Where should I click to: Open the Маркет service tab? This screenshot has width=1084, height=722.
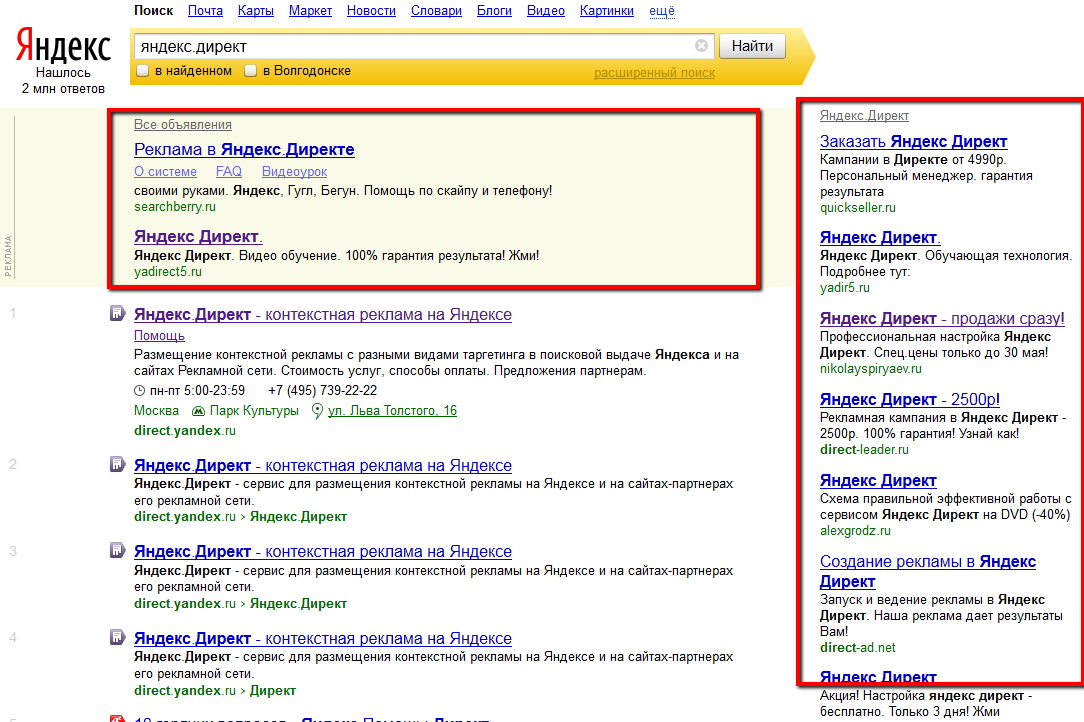(310, 11)
